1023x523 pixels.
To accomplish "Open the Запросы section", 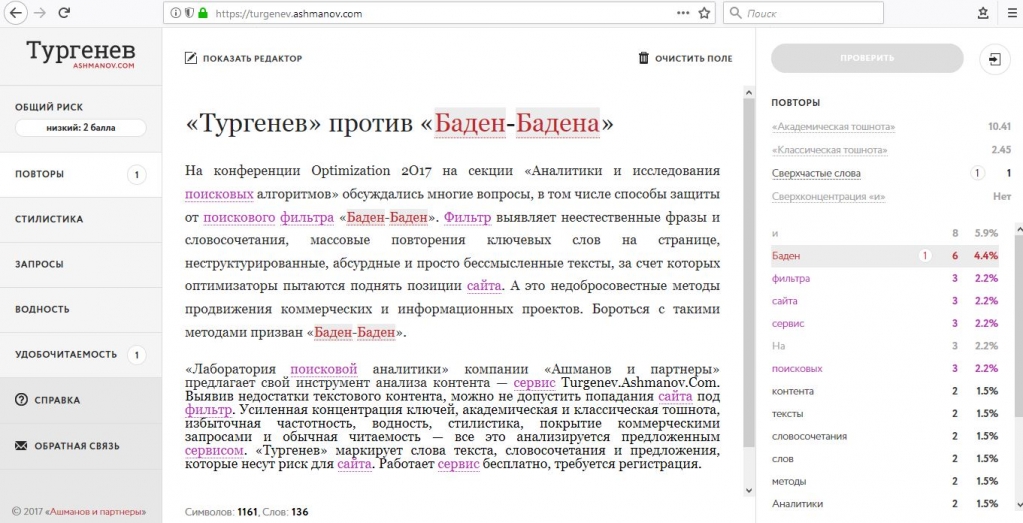I will pos(81,264).
